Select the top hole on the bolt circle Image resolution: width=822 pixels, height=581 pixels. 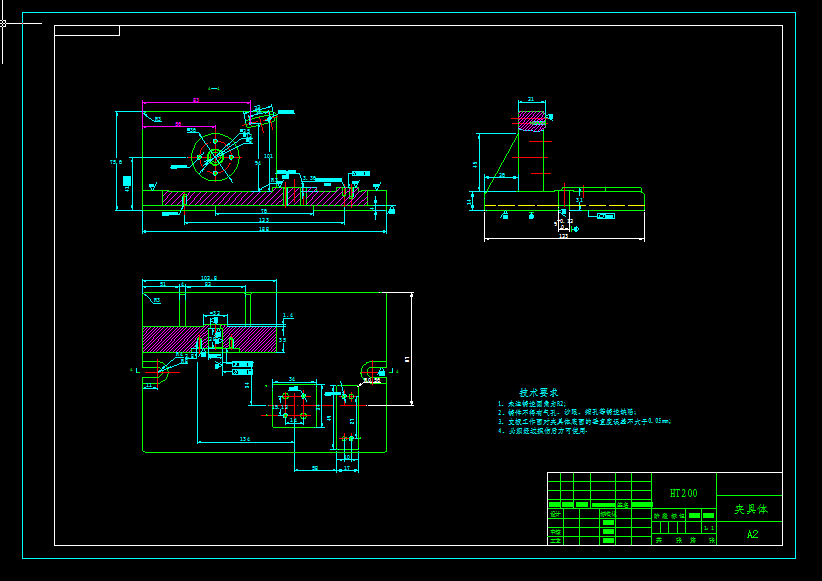[215, 141]
